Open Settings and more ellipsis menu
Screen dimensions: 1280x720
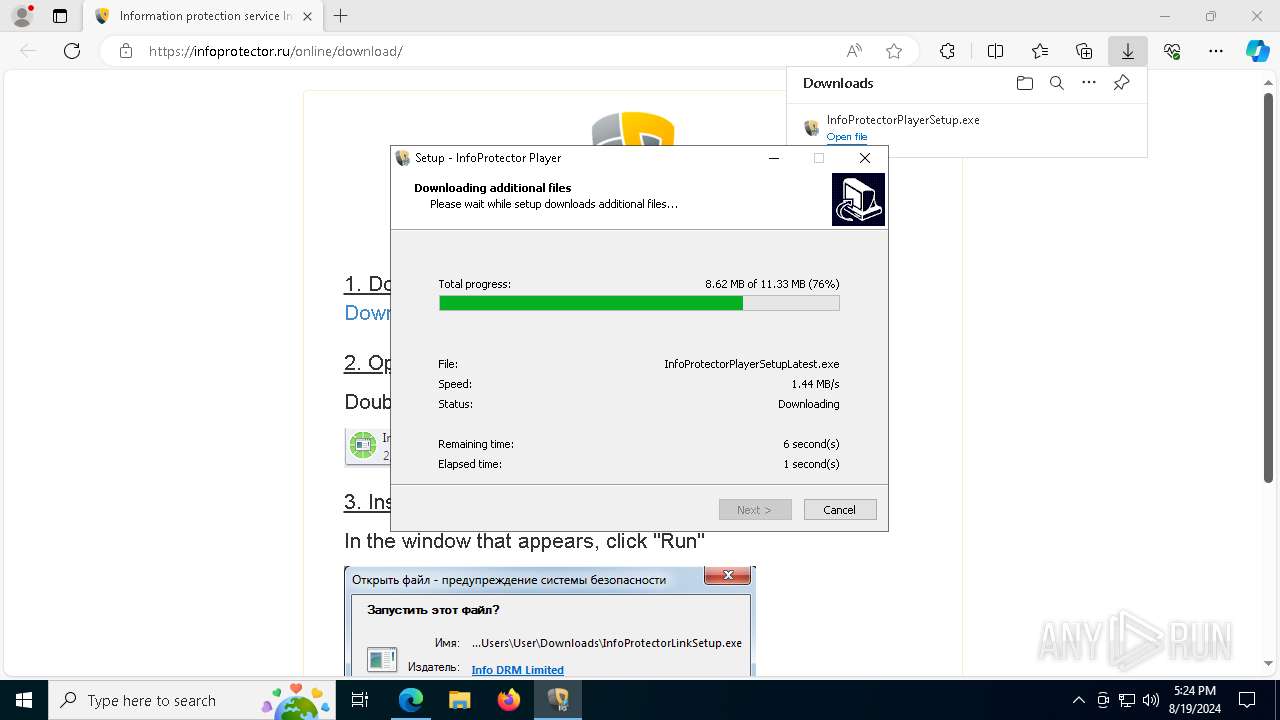1216,51
